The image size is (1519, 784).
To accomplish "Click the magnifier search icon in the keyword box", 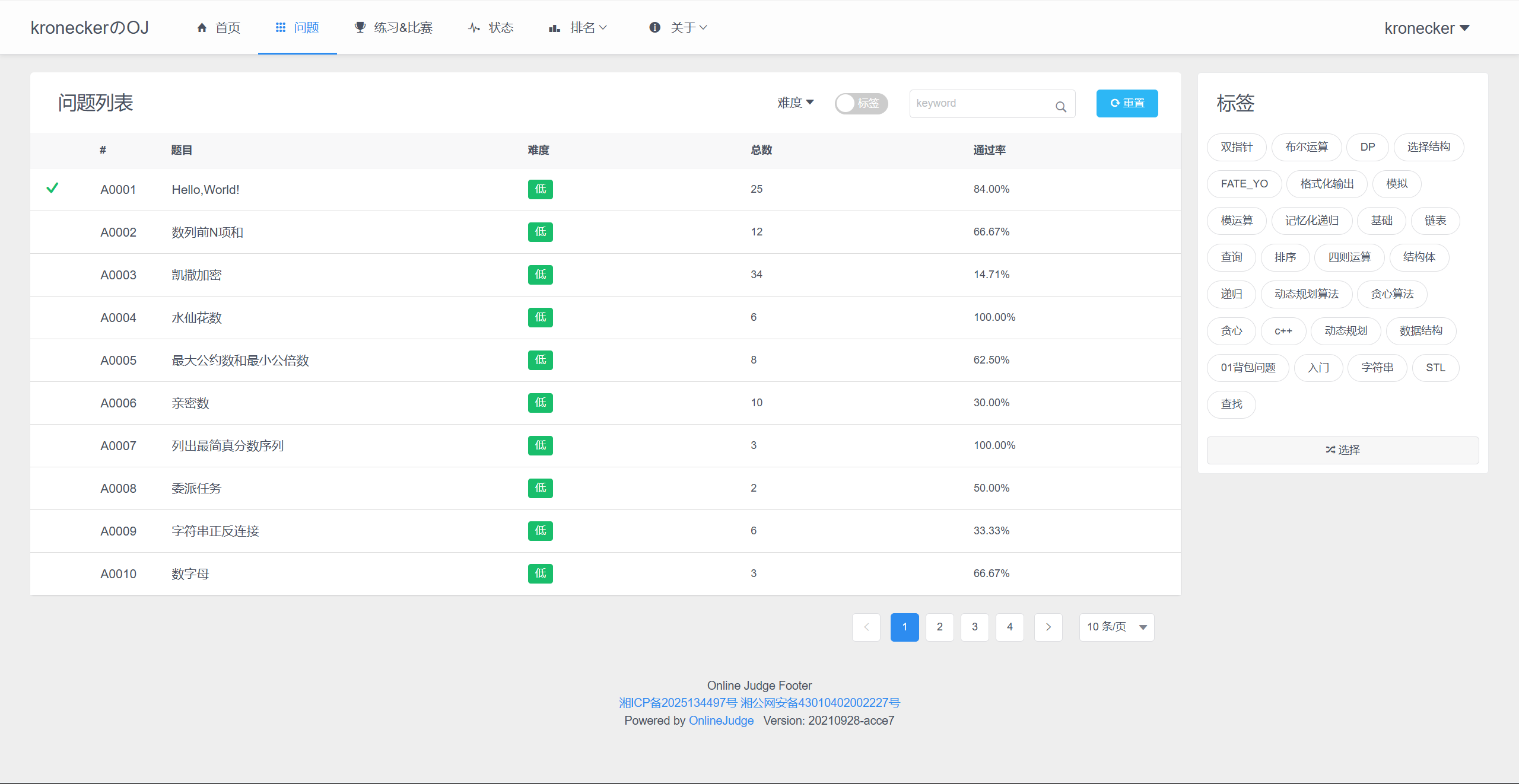I will click(1060, 107).
